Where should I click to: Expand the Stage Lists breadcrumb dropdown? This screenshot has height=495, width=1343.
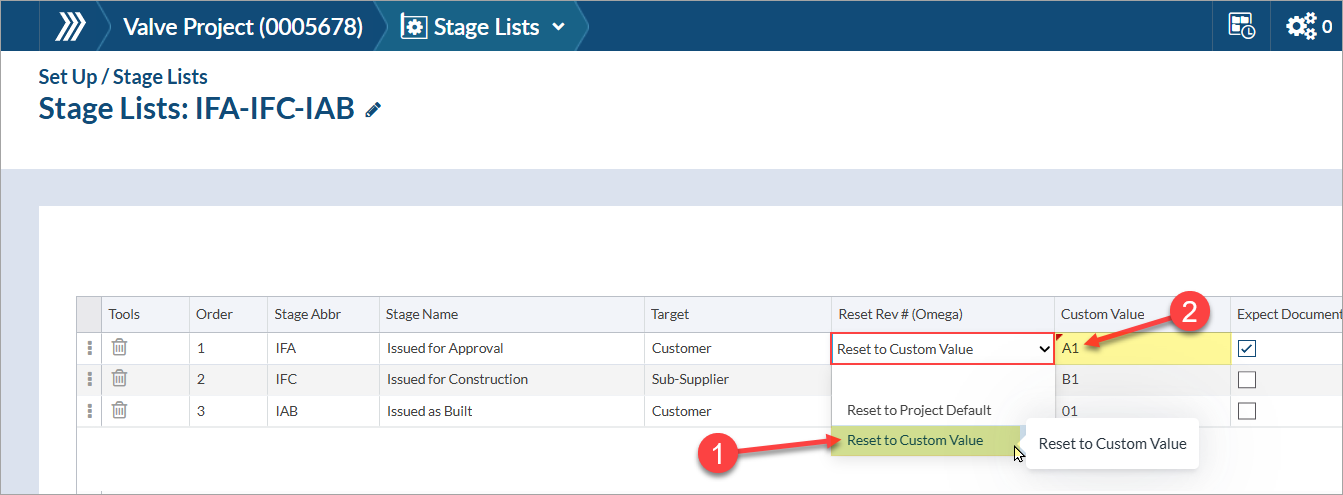[x=558, y=27]
